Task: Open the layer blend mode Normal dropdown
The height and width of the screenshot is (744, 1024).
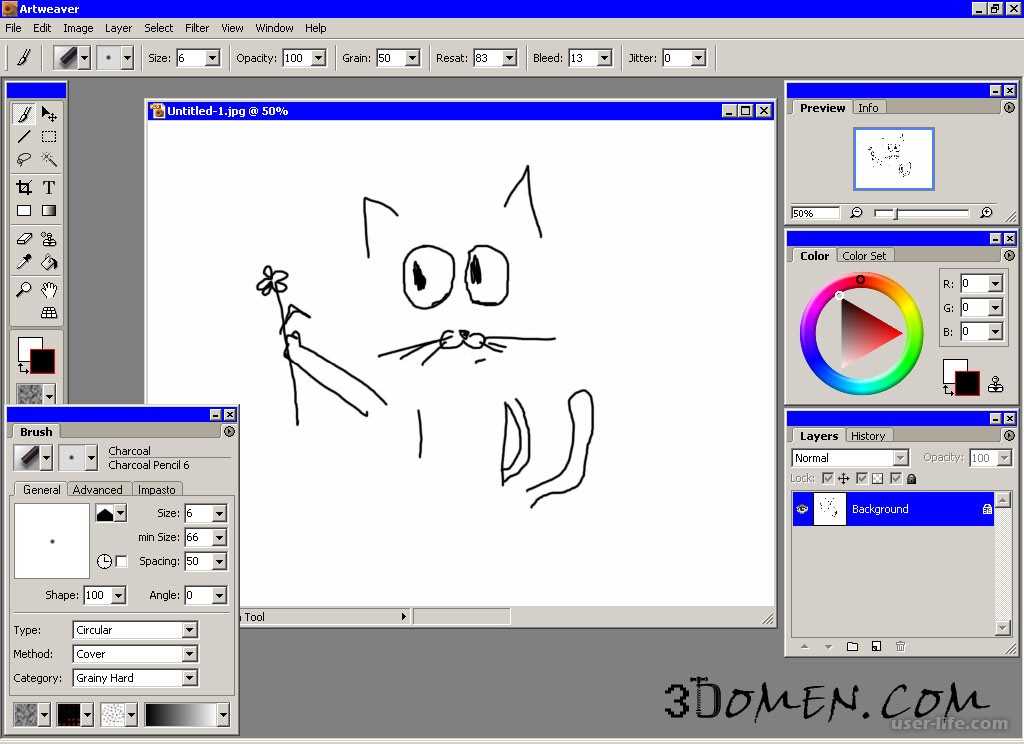Action: 849,458
